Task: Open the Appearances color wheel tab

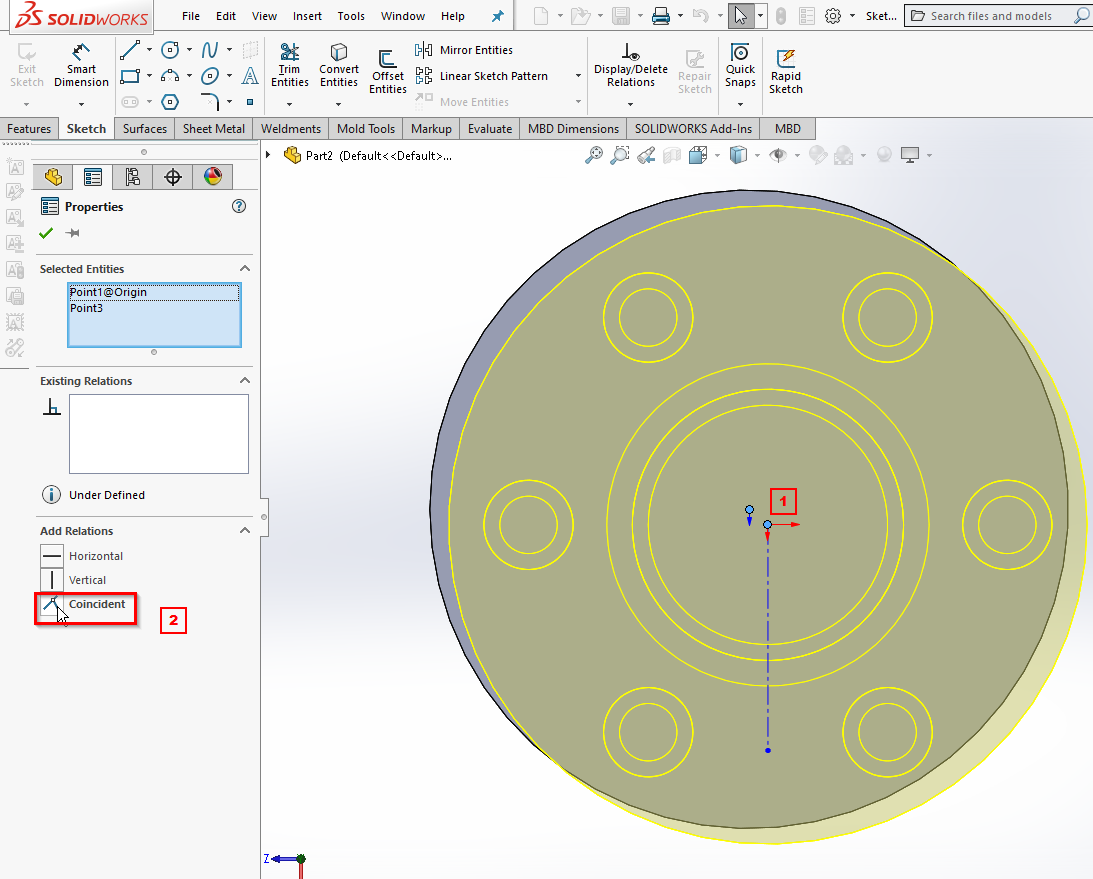Action: (x=213, y=177)
